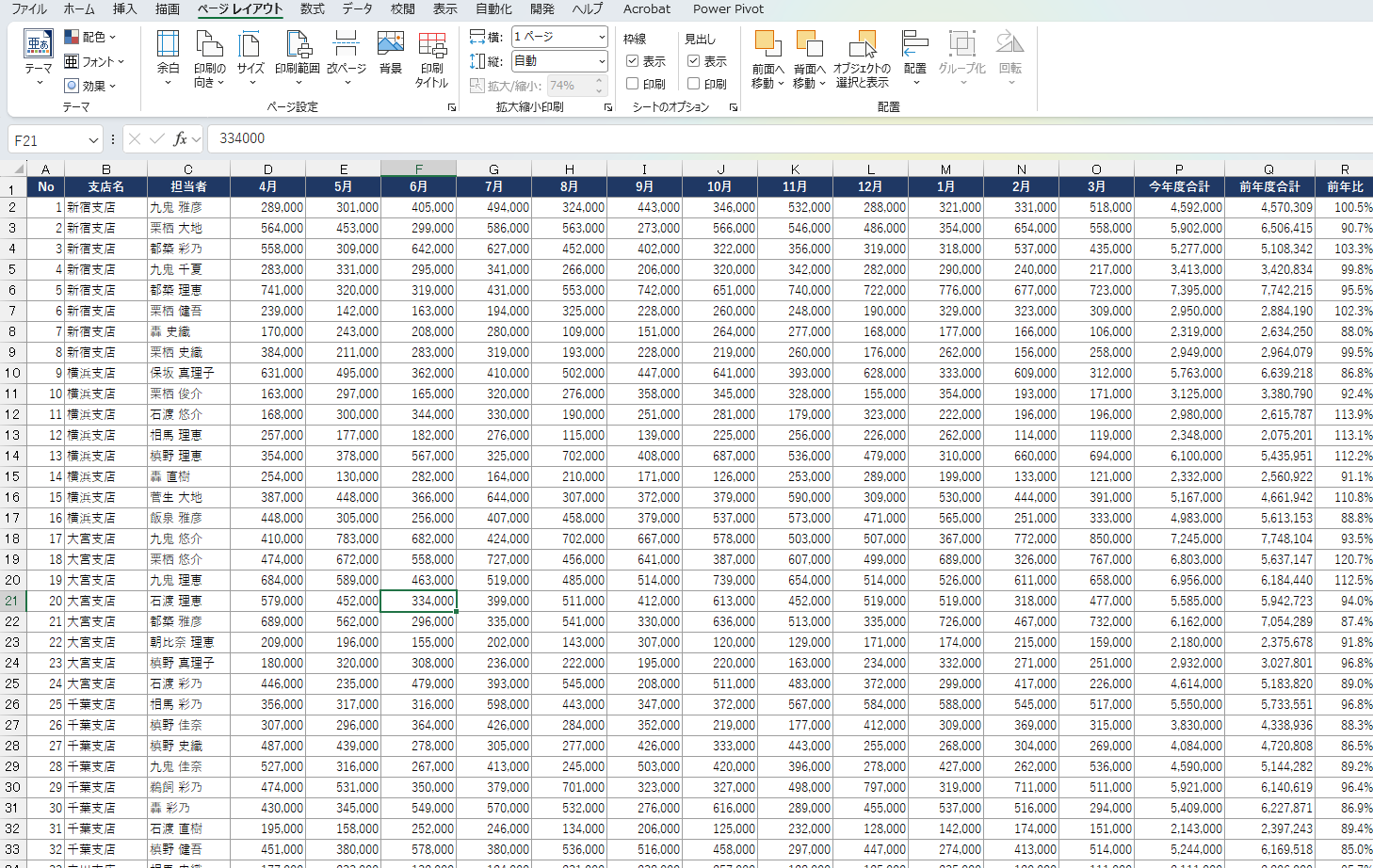Screen dimensions: 1373x868
Task: Choose the 背景 (Background) icon
Action: 390,52
